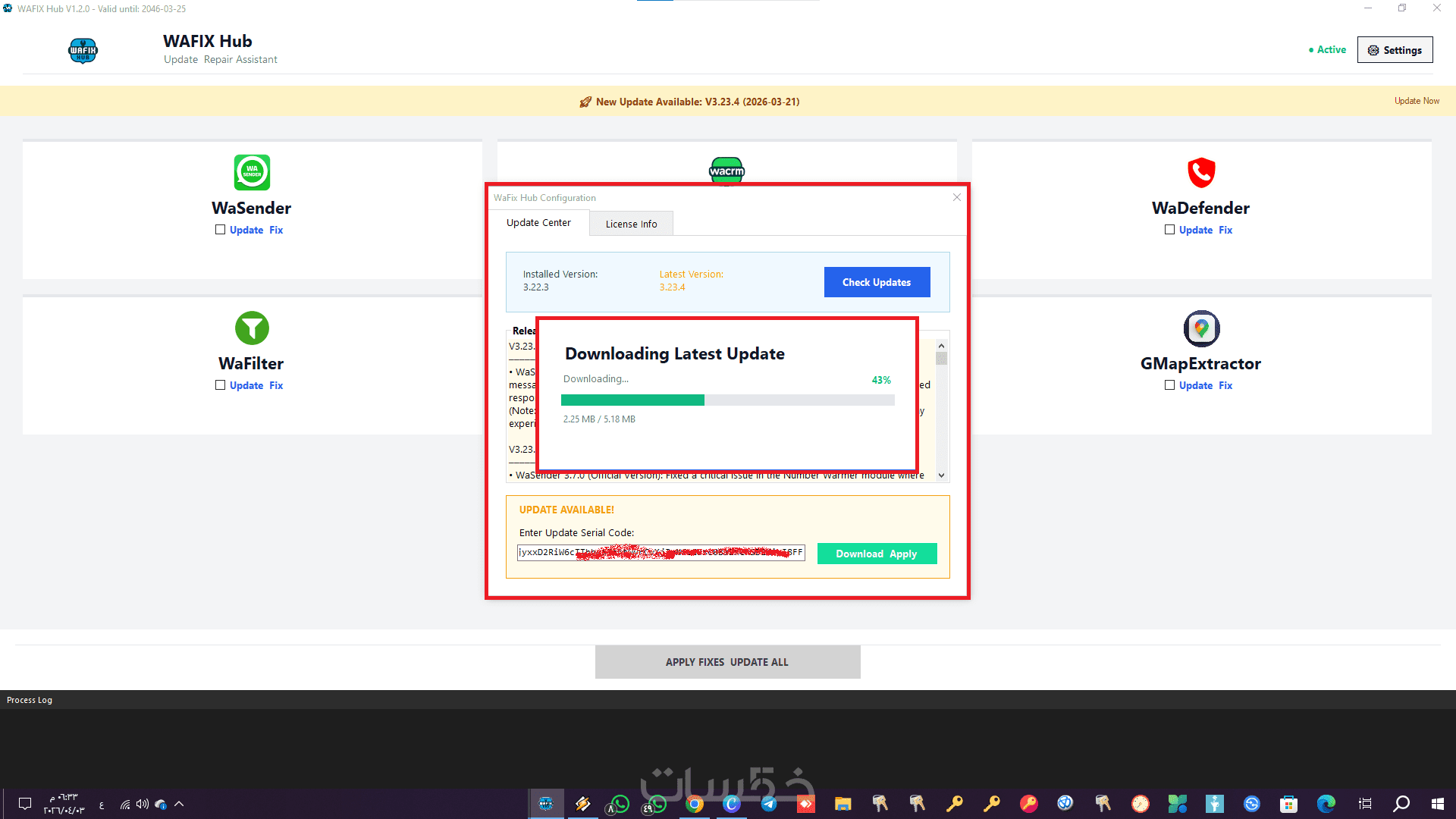
Task: Click the WaDefender red shield icon
Action: point(1201,172)
